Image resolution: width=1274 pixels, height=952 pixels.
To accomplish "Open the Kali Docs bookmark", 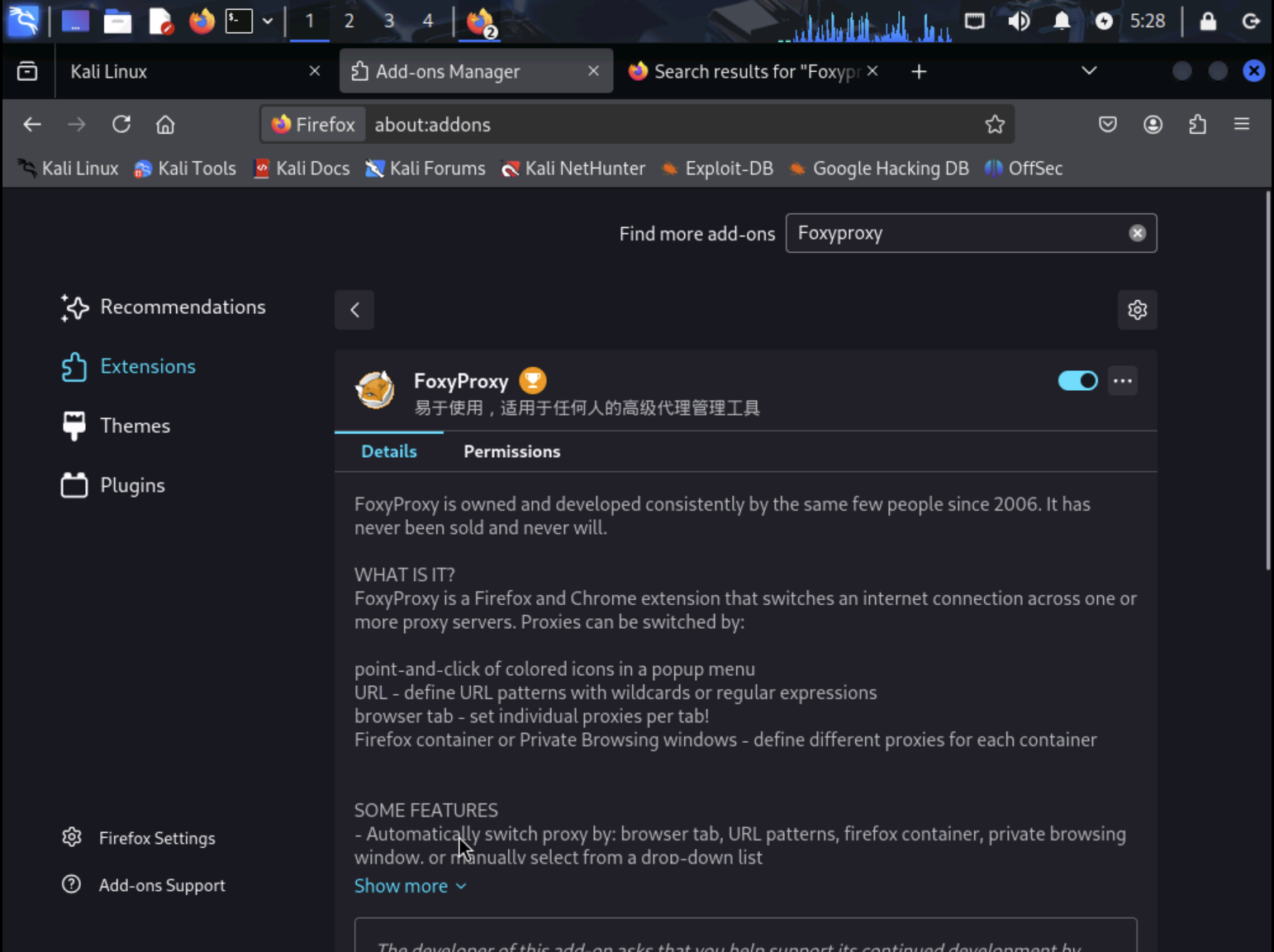I will 302,169.
